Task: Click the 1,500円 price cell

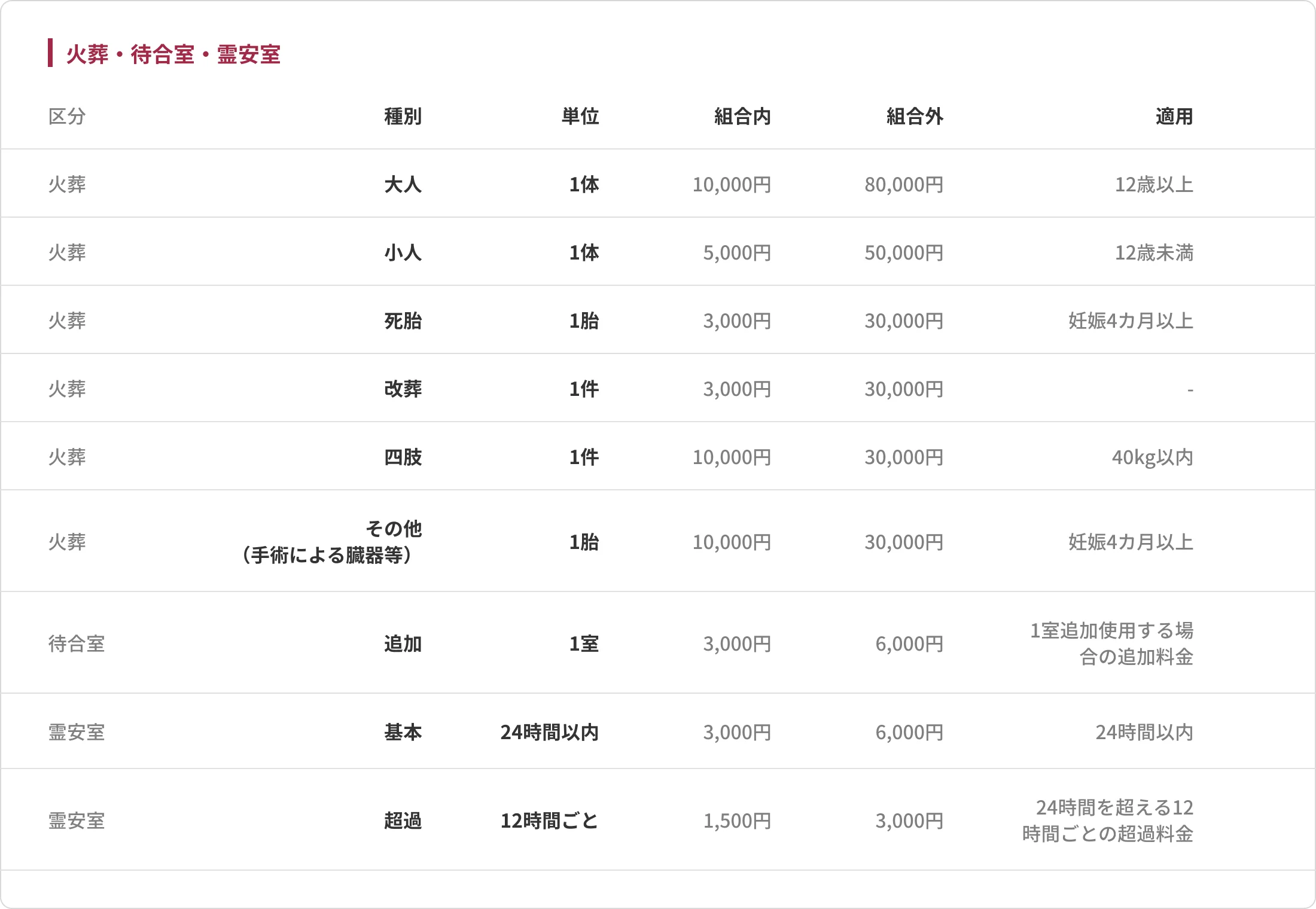Action: click(x=738, y=820)
